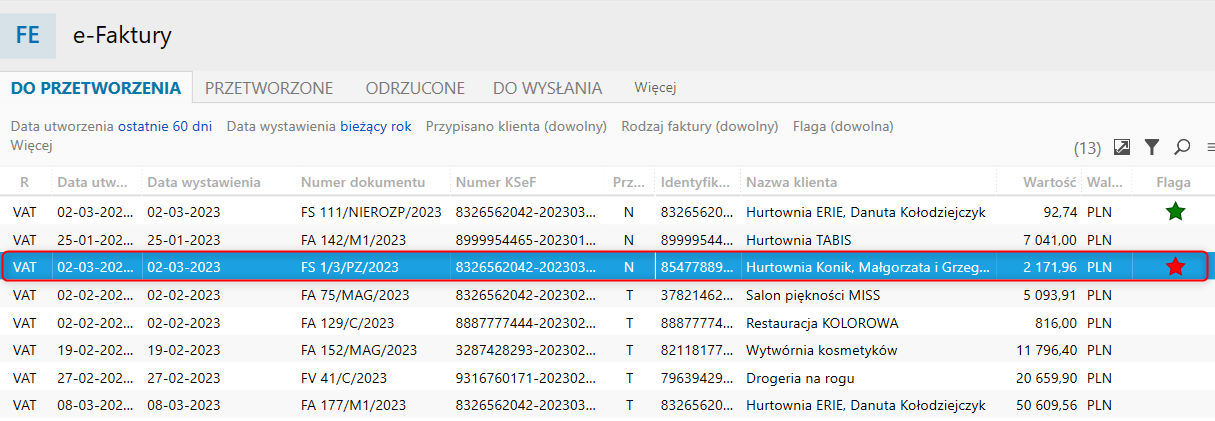
Task: Switch to the DO WYSŁANIA tab
Action: [548, 88]
